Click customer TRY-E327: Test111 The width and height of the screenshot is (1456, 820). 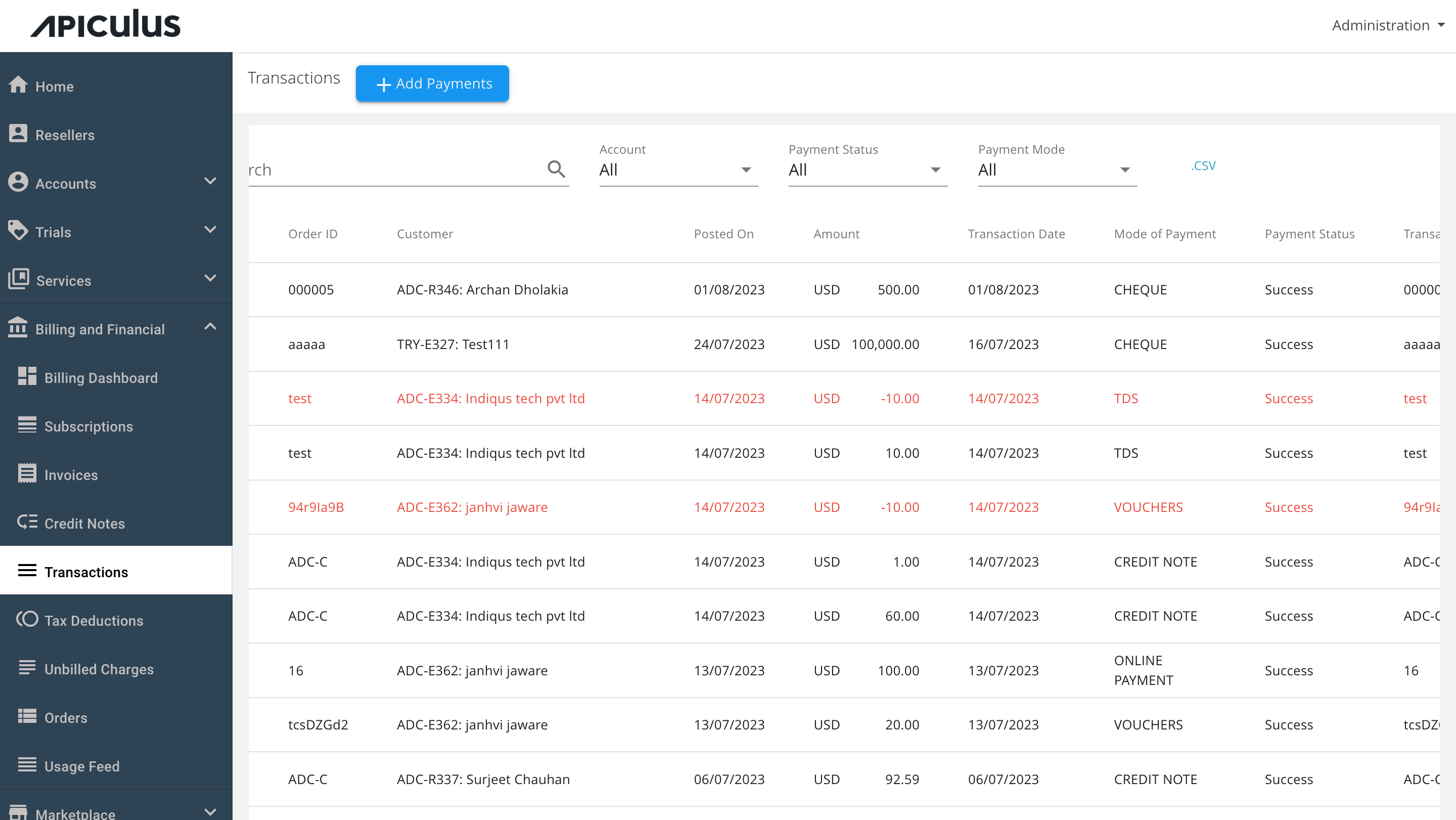(x=453, y=344)
